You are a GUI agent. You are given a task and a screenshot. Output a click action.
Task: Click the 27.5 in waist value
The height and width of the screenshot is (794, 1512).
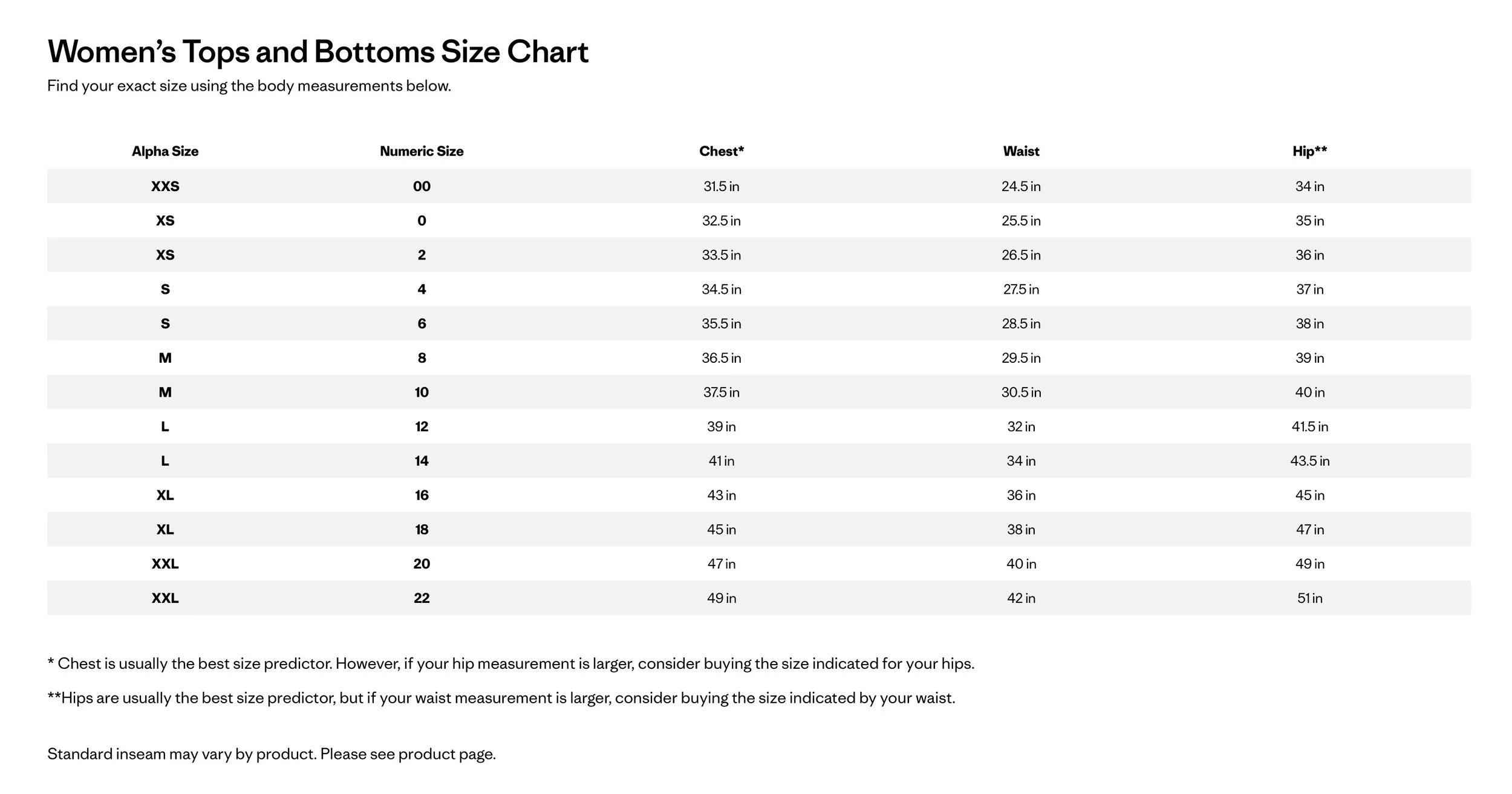(1021, 289)
